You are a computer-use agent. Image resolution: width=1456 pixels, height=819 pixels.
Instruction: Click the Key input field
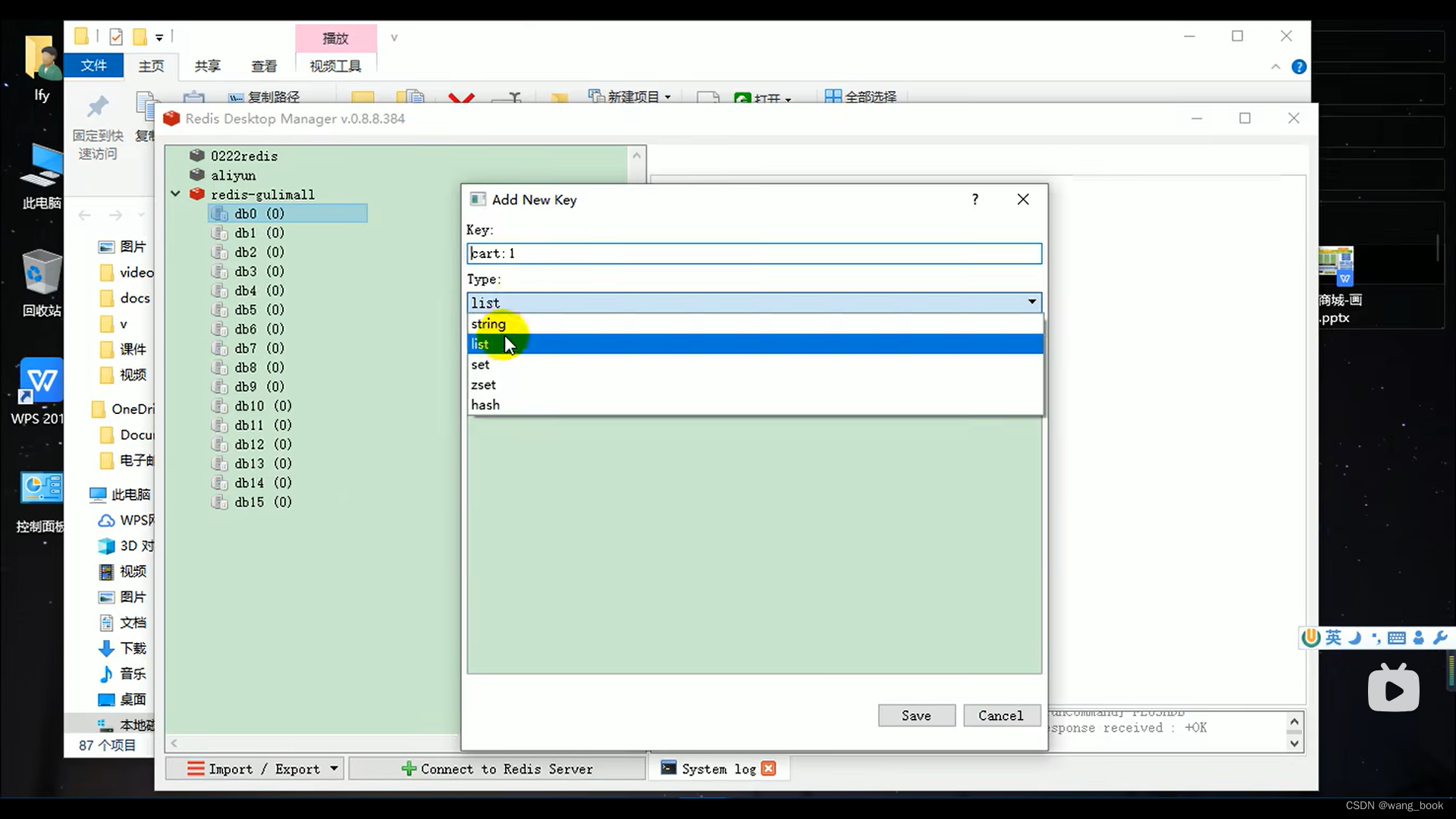point(755,253)
